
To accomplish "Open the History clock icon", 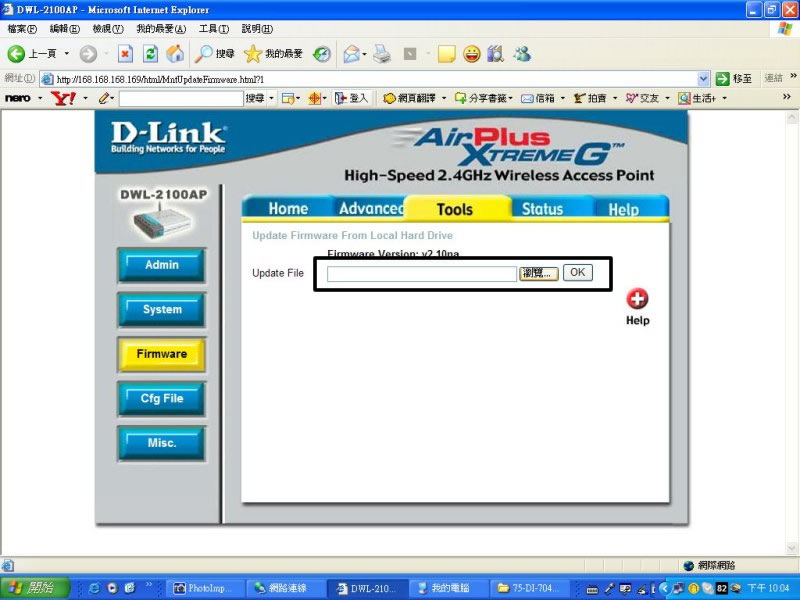I will [321, 54].
